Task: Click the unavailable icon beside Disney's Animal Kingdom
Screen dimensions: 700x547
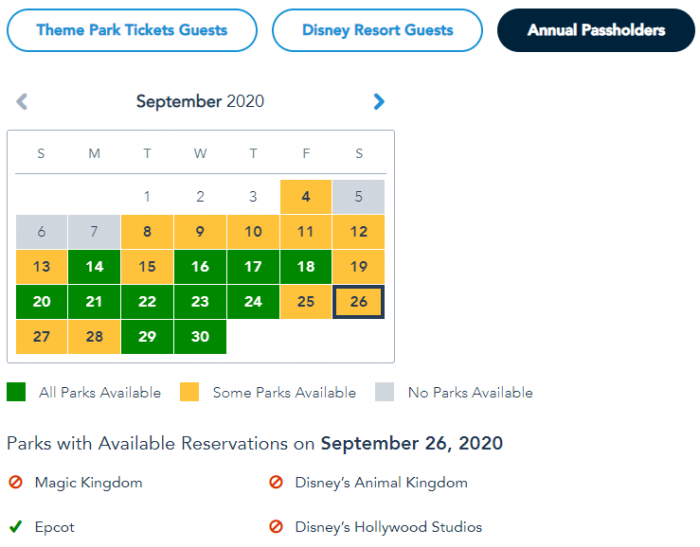Action: [276, 483]
